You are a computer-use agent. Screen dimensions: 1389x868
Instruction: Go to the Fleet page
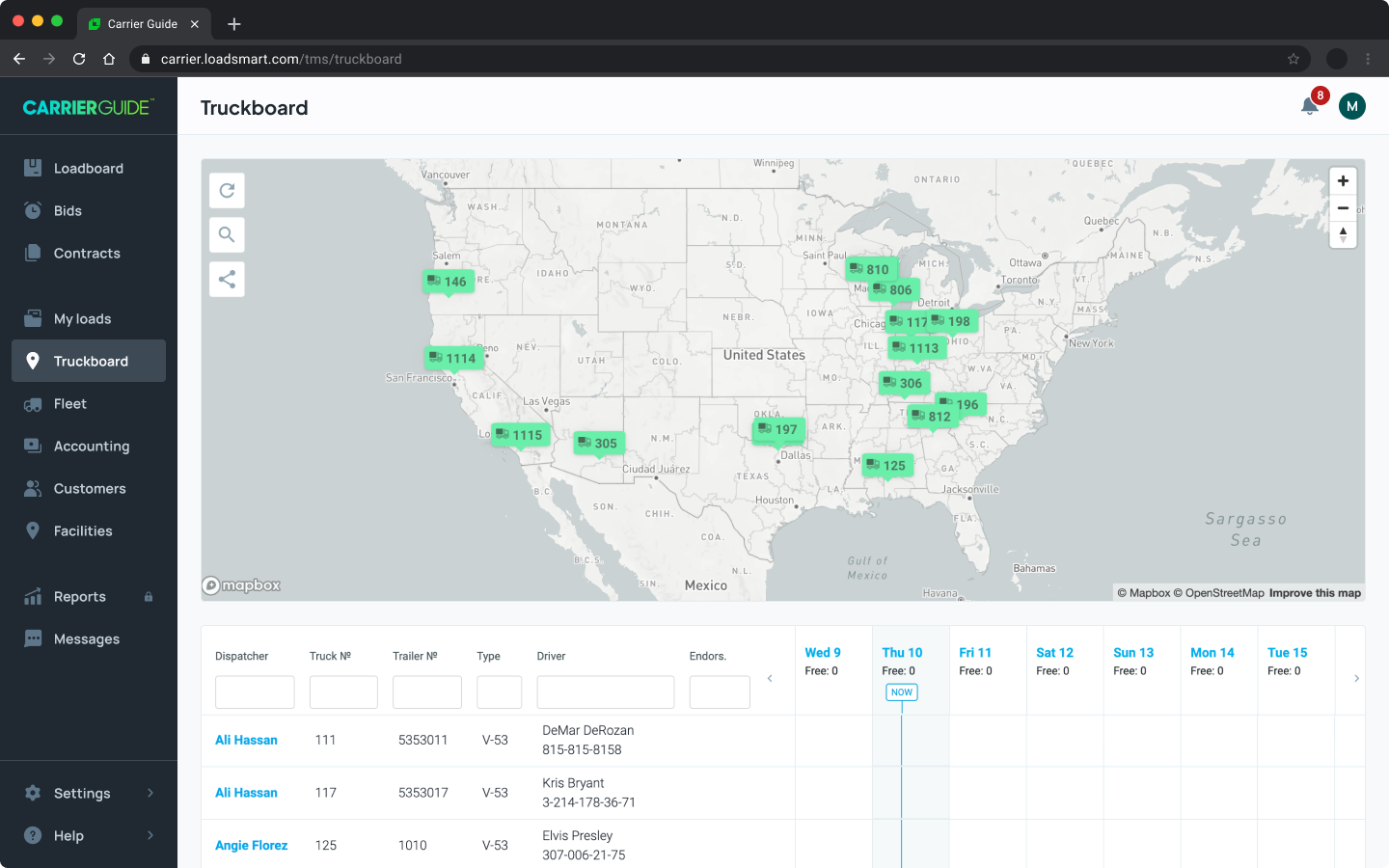tap(70, 403)
